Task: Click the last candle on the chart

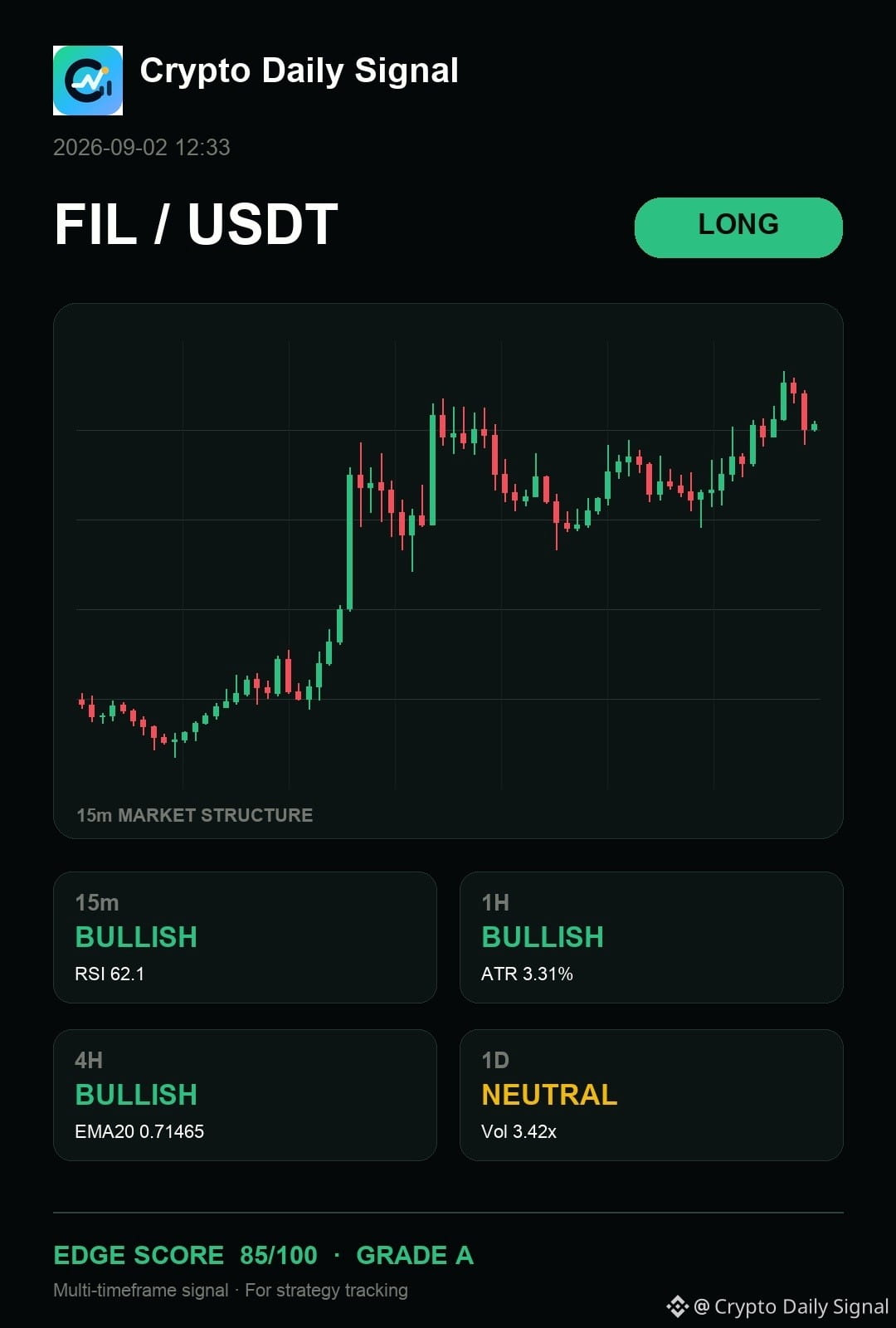Action: tap(815, 427)
